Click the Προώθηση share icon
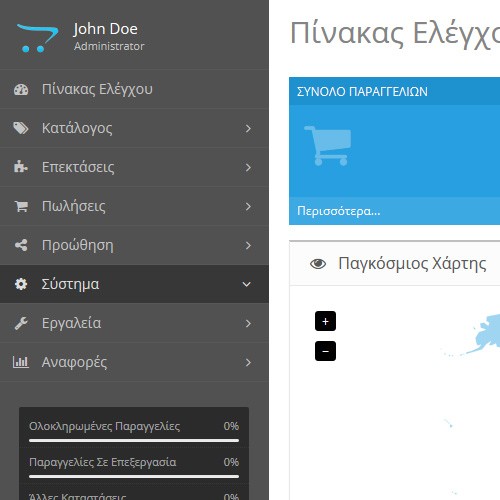 point(21,245)
